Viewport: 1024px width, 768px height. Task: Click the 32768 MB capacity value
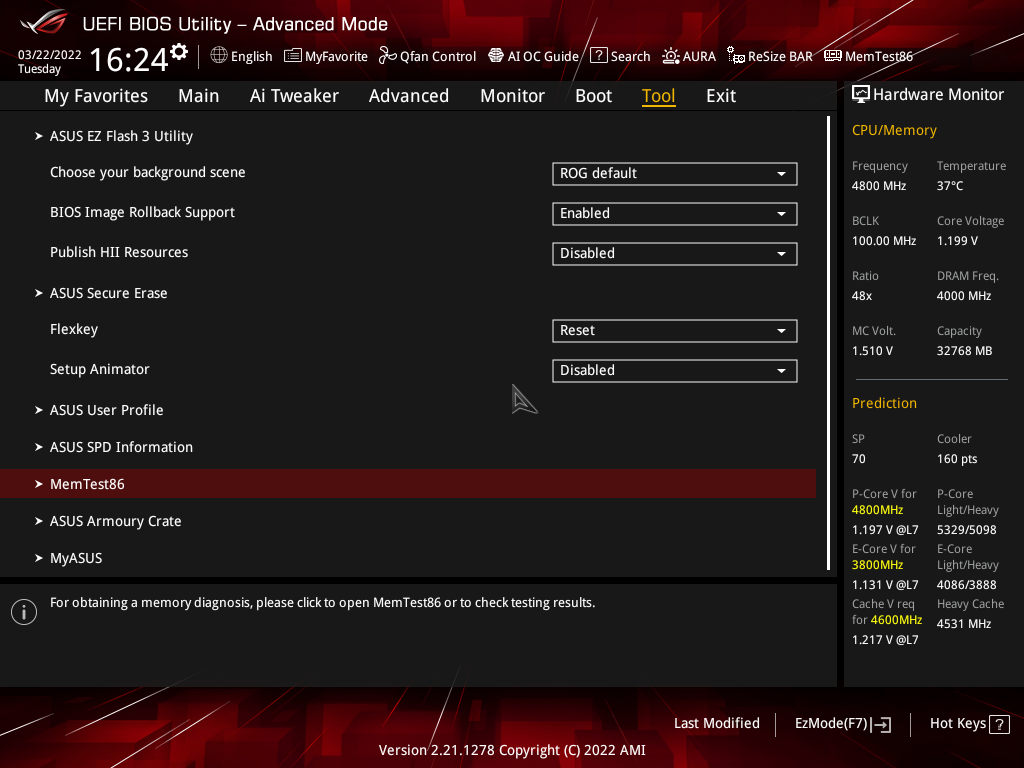click(964, 351)
